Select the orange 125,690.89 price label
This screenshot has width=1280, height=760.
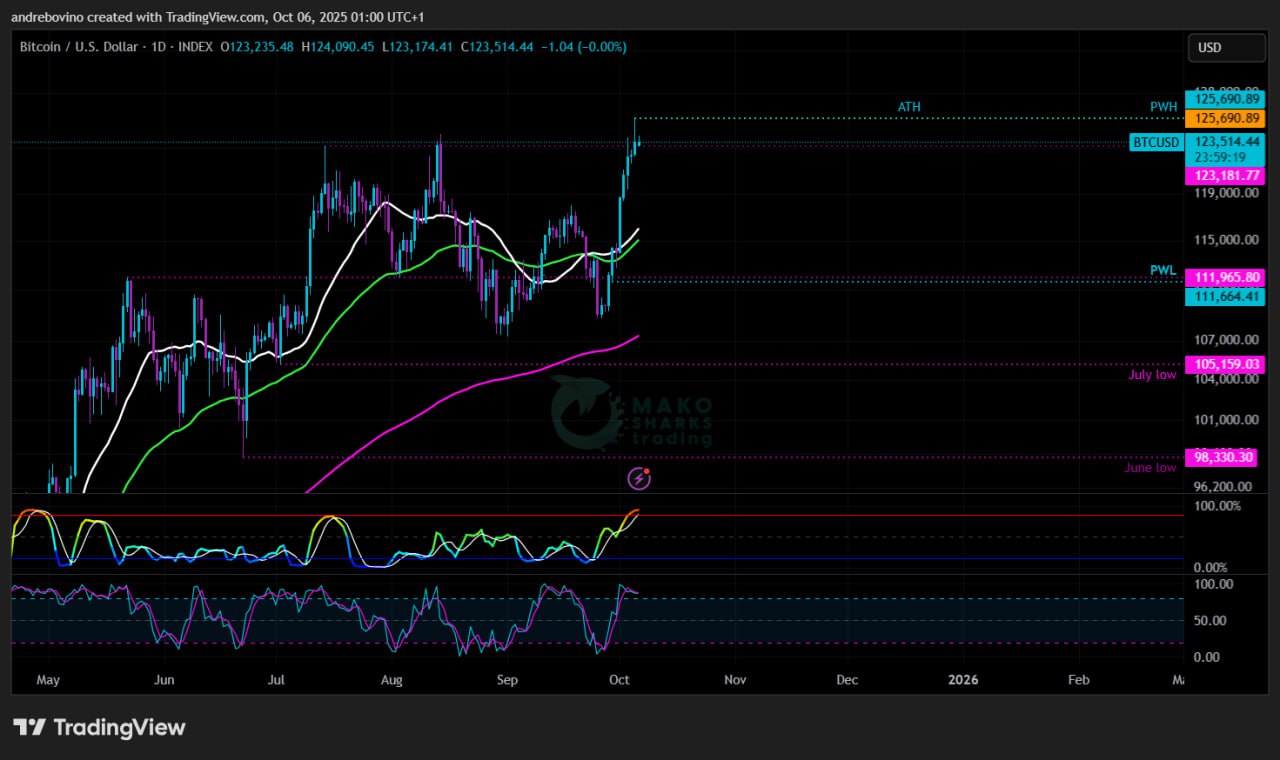pyautogui.click(x=1225, y=118)
